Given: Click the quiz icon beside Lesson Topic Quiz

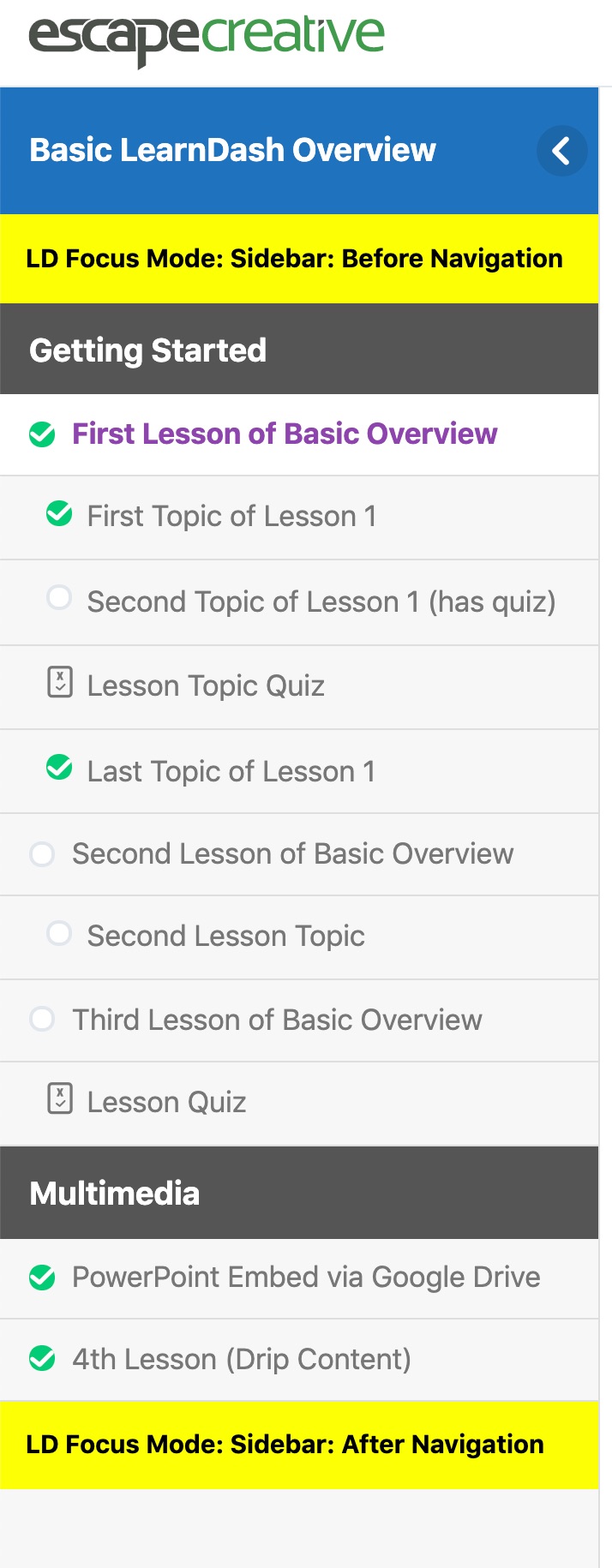Looking at the screenshot, I should click(59, 683).
